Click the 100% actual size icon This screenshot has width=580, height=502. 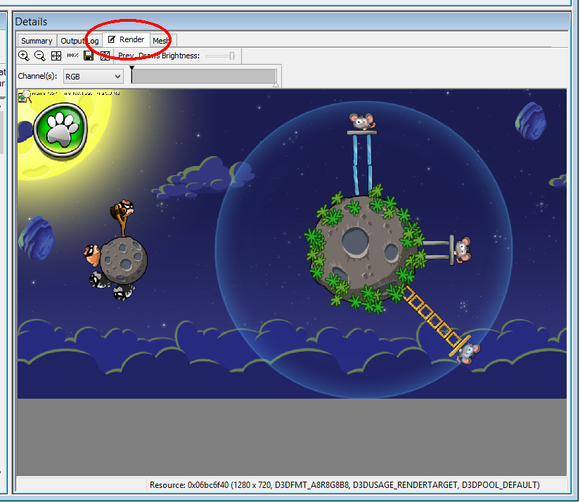coord(72,55)
